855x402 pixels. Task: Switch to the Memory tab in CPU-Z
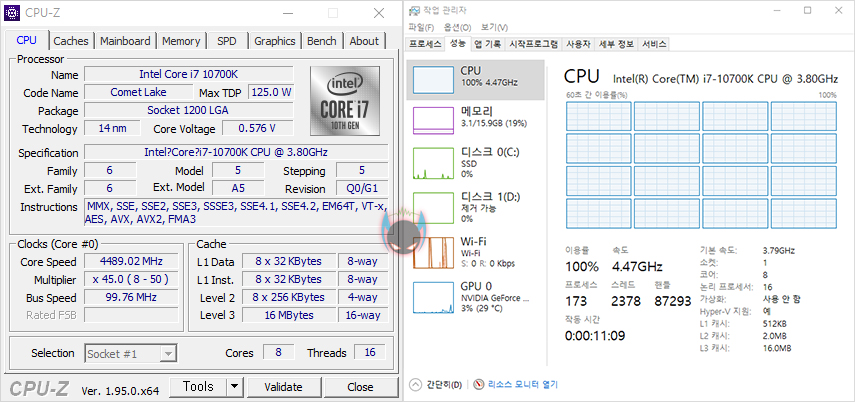coord(181,41)
